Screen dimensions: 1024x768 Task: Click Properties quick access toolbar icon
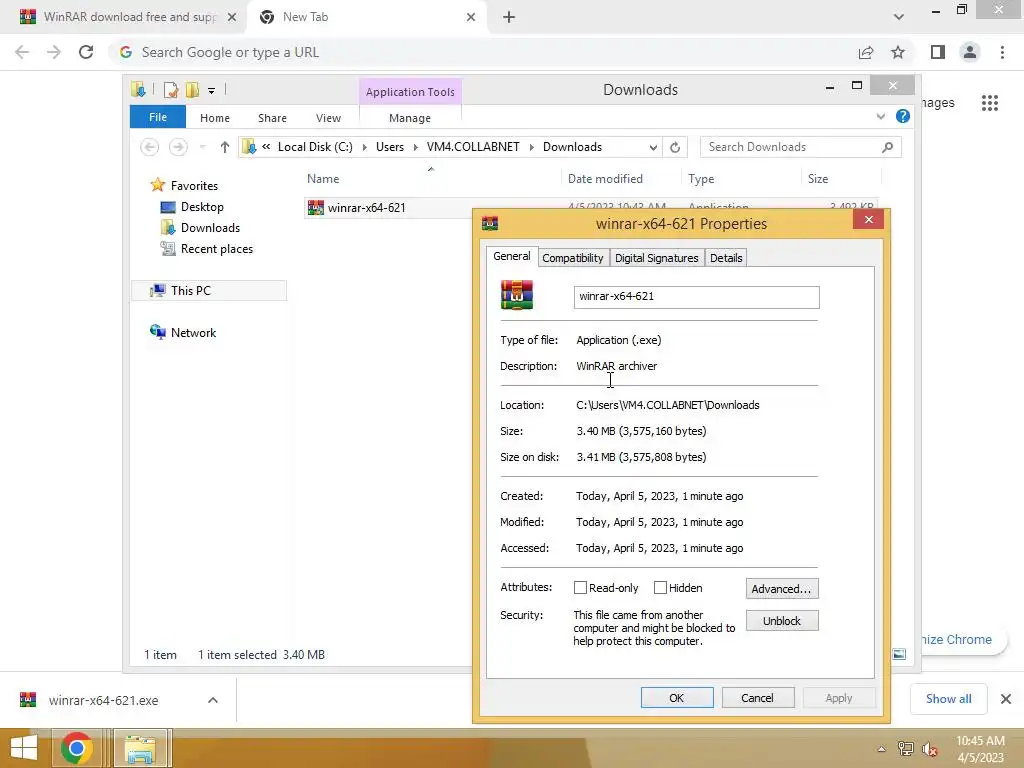pyautogui.click(x=170, y=89)
